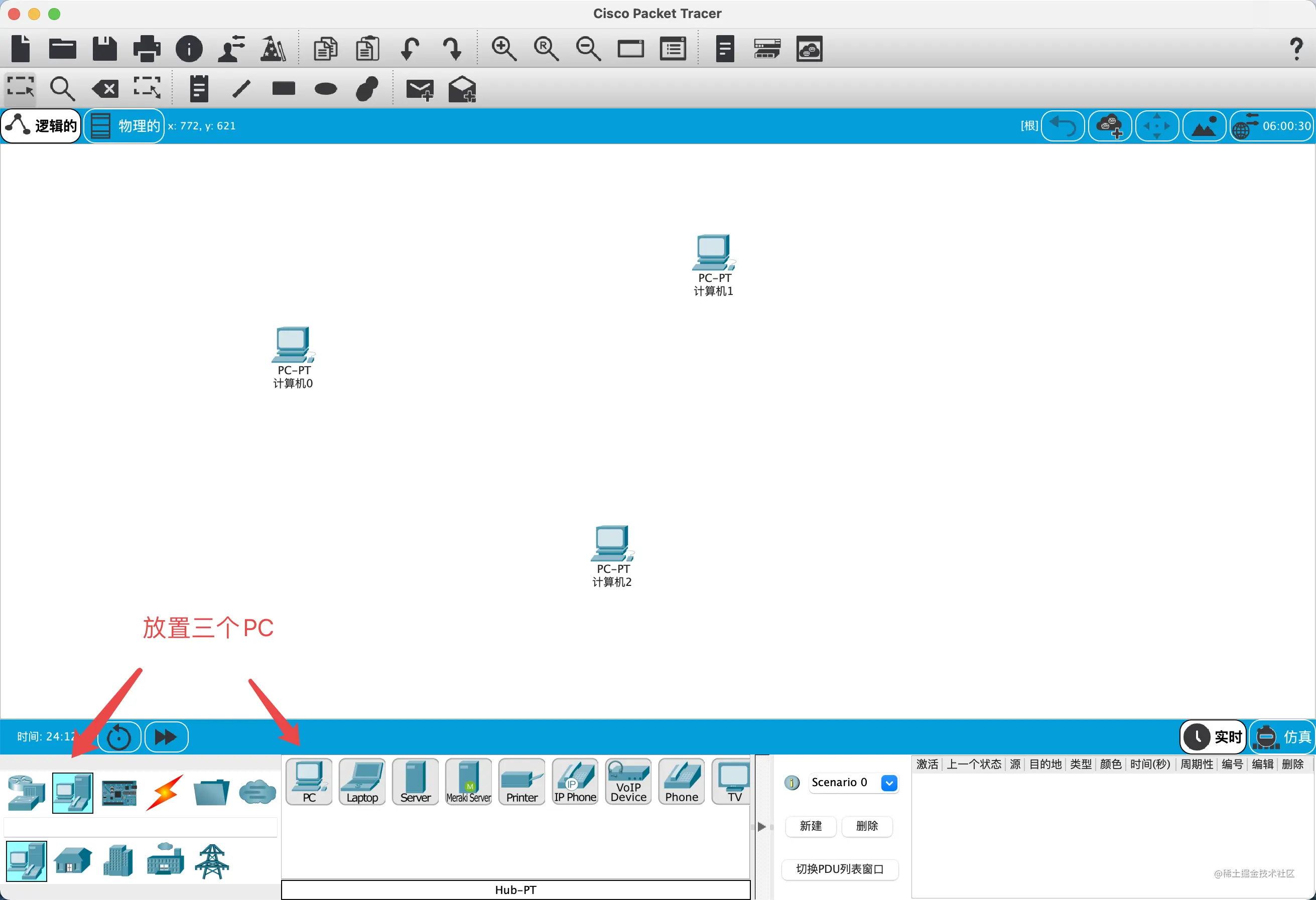Set a tiled background image
This screenshot has width=1316, height=900.
pyautogui.click(x=1204, y=125)
